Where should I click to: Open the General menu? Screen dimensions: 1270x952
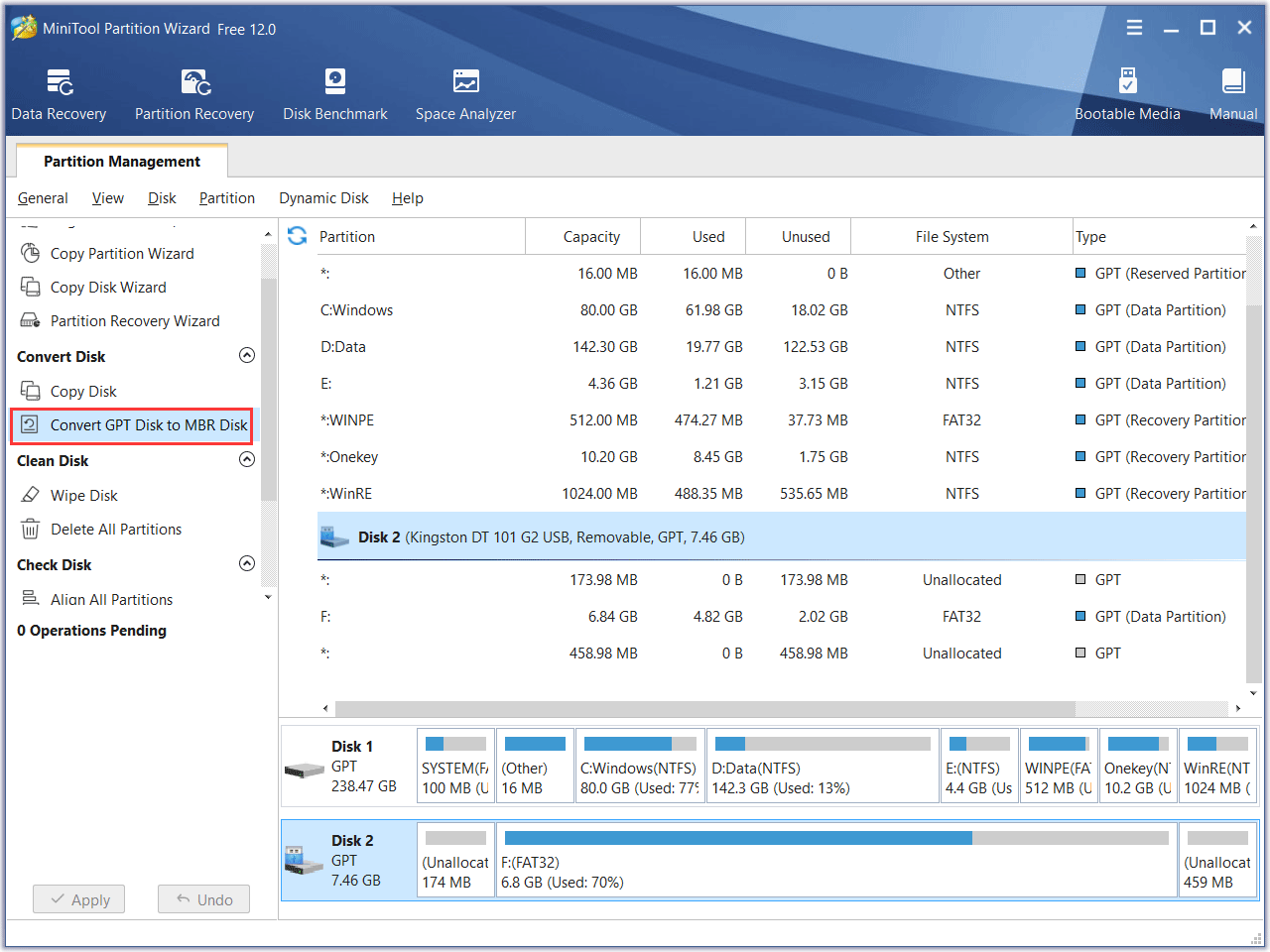pyautogui.click(x=43, y=198)
